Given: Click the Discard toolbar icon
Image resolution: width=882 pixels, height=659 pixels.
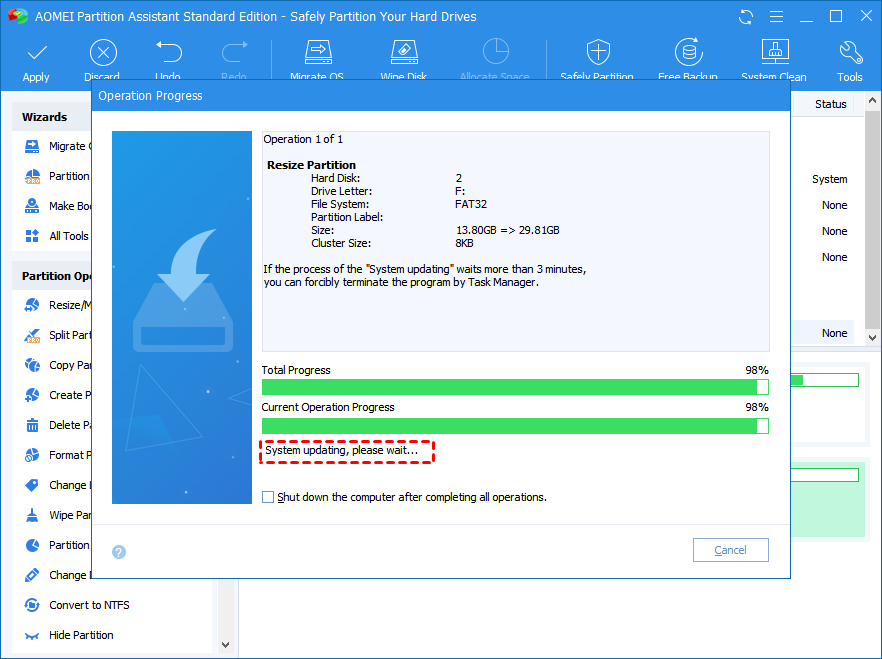Looking at the screenshot, I should (x=103, y=53).
